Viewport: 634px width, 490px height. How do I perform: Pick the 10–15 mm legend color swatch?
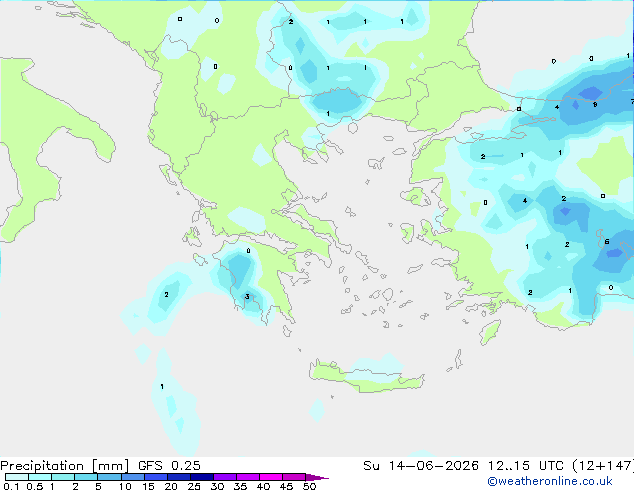coord(132,477)
